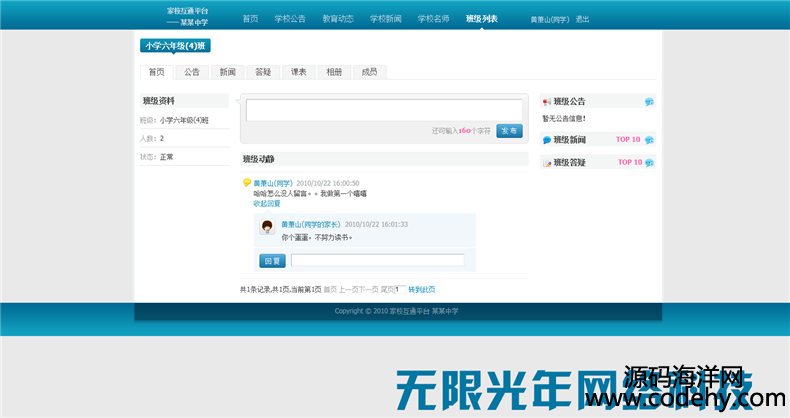Go to 学校新闻 in the top navigation
The width and height of the screenshot is (790, 418).
pyautogui.click(x=385, y=19)
